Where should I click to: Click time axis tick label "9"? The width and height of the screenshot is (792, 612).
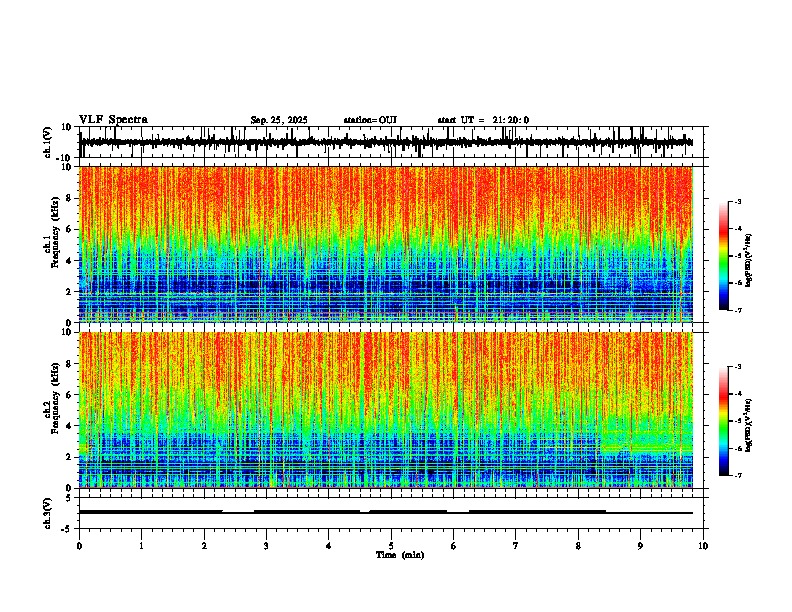click(640, 546)
